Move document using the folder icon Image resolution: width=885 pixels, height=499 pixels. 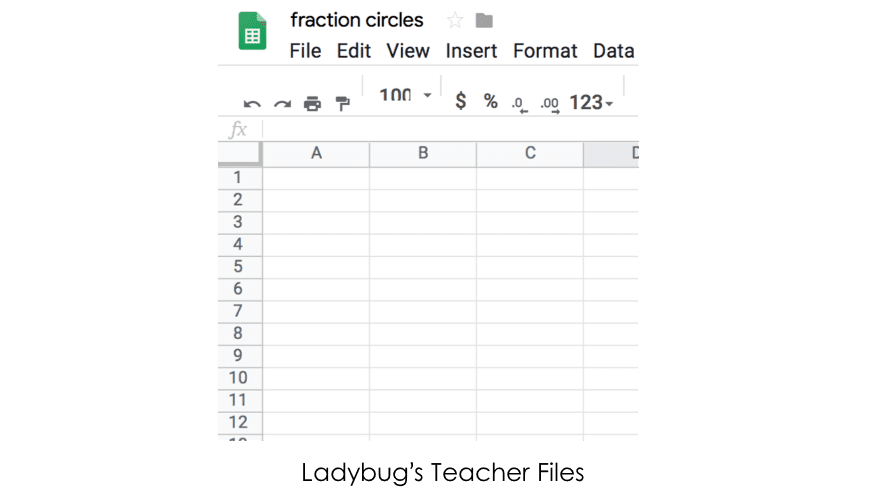pyautogui.click(x=484, y=21)
